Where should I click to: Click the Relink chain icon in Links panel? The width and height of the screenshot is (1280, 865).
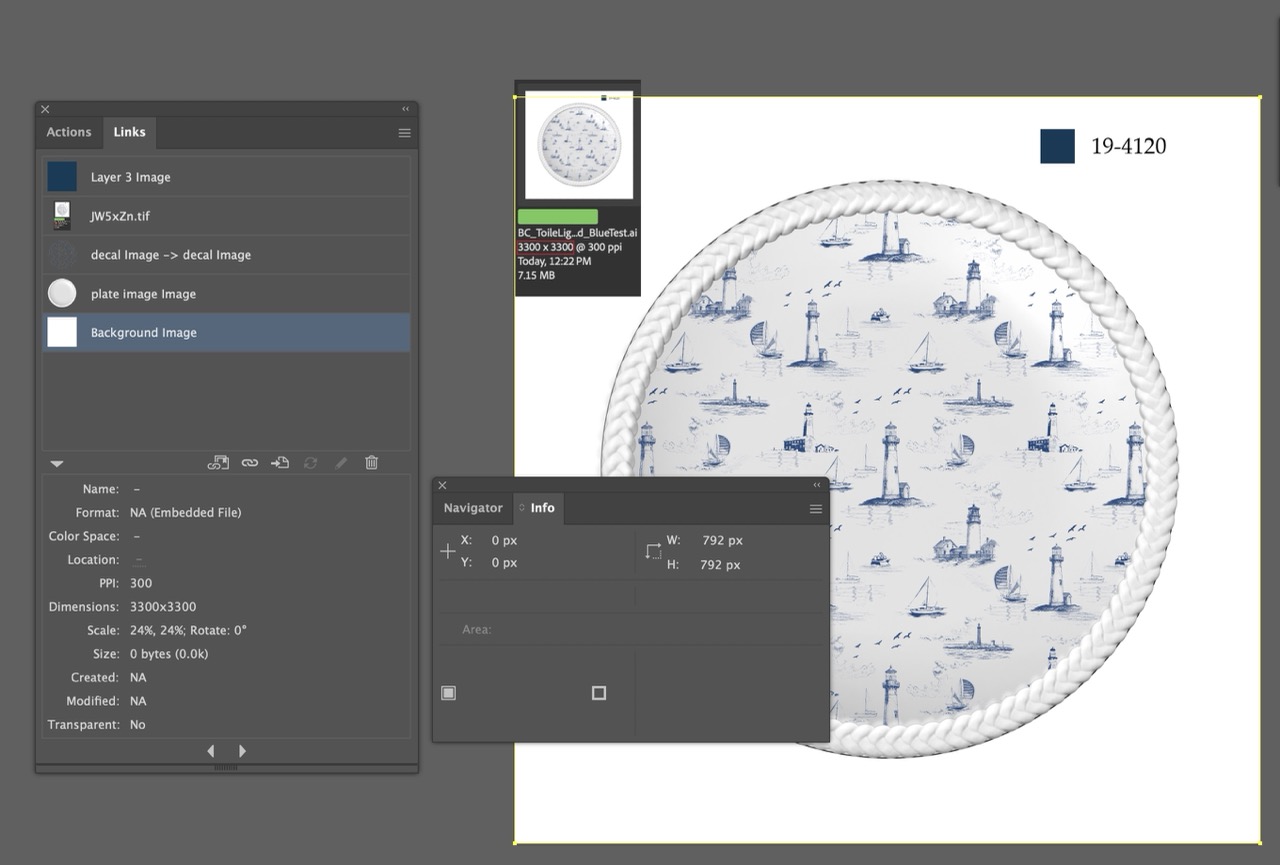point(250,462)
